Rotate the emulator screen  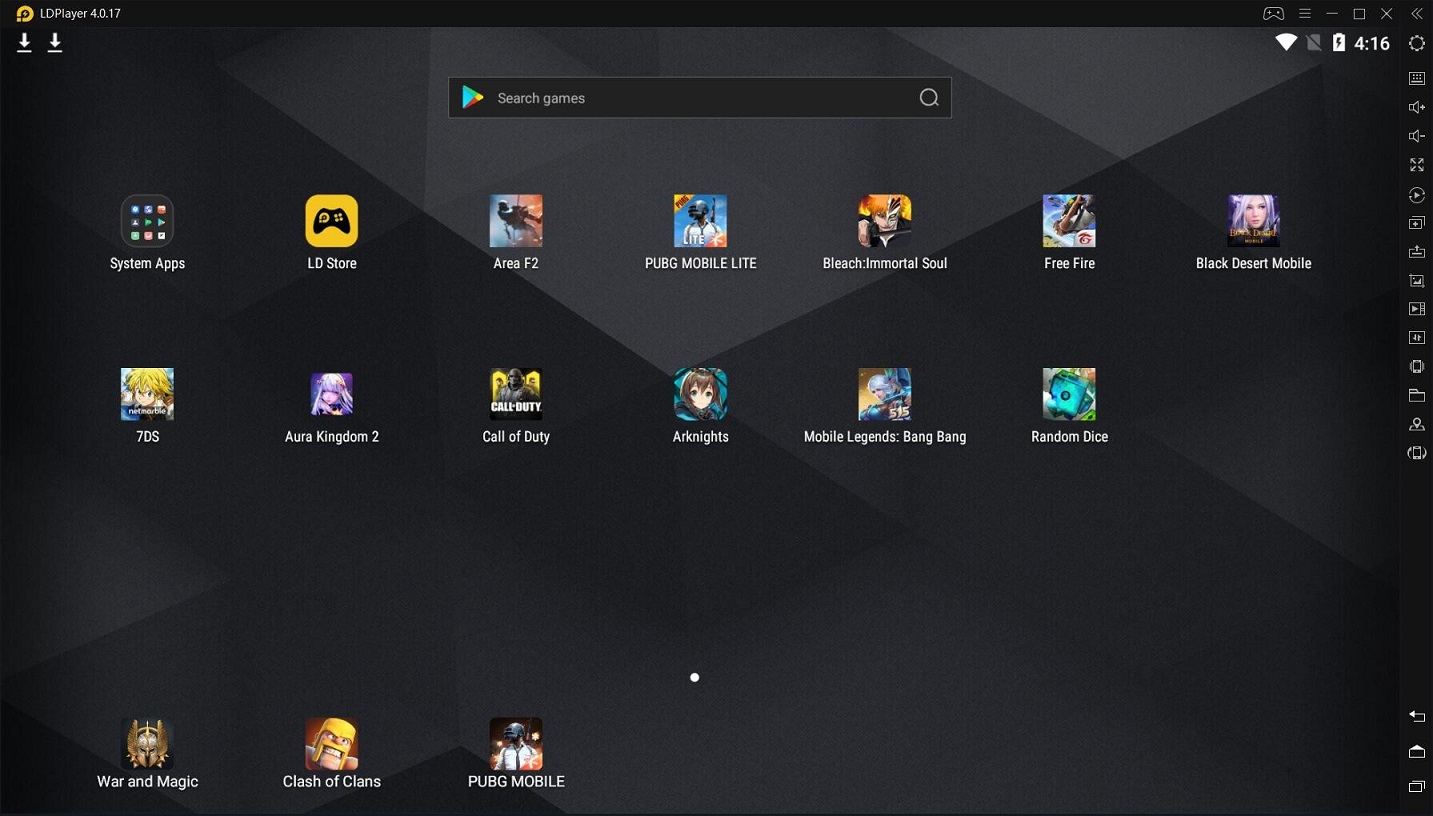(x=1417, y=453)
